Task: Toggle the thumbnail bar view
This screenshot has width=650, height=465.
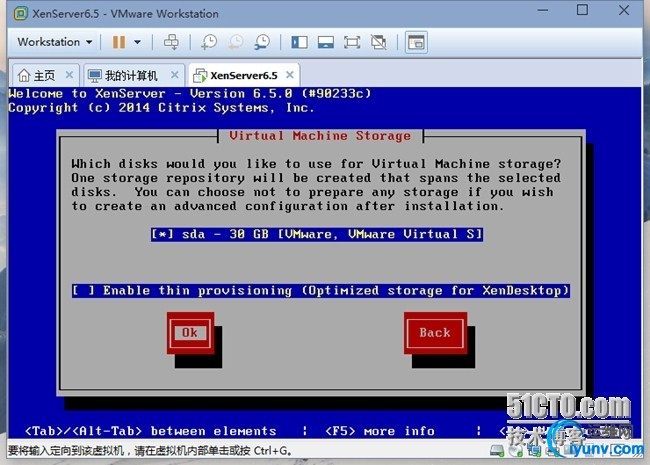Action: coord(326,42)
